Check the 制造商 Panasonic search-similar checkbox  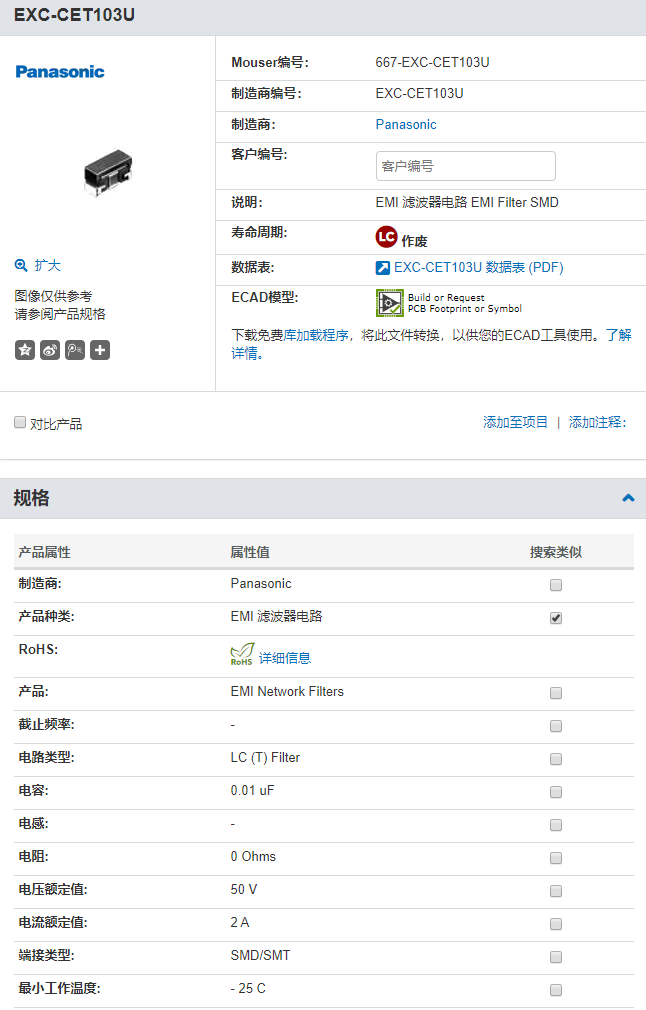tap(556, 585)
